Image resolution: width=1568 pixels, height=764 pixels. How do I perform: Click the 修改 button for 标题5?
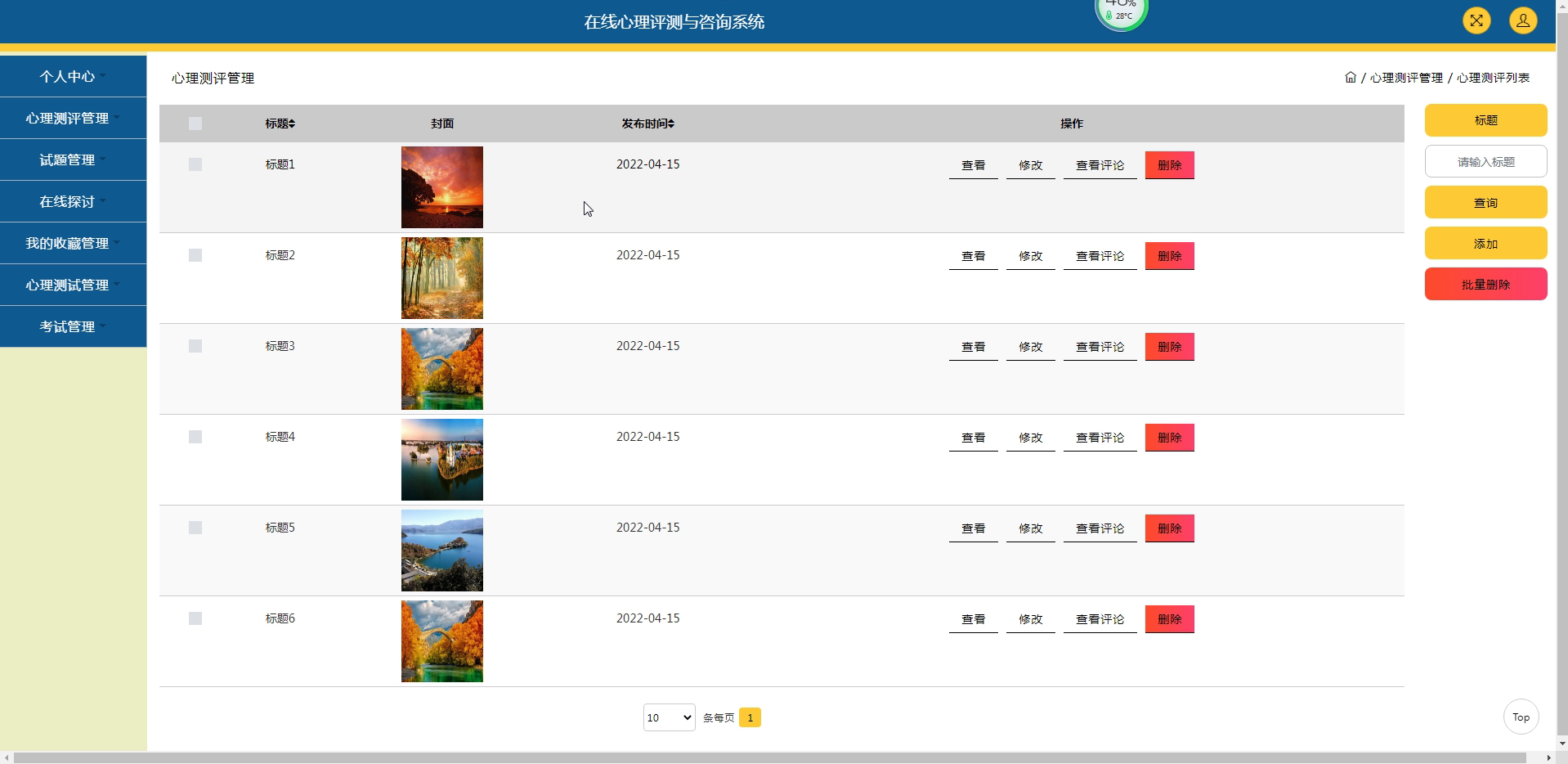pyautogui.click(x=1030, y=528)
